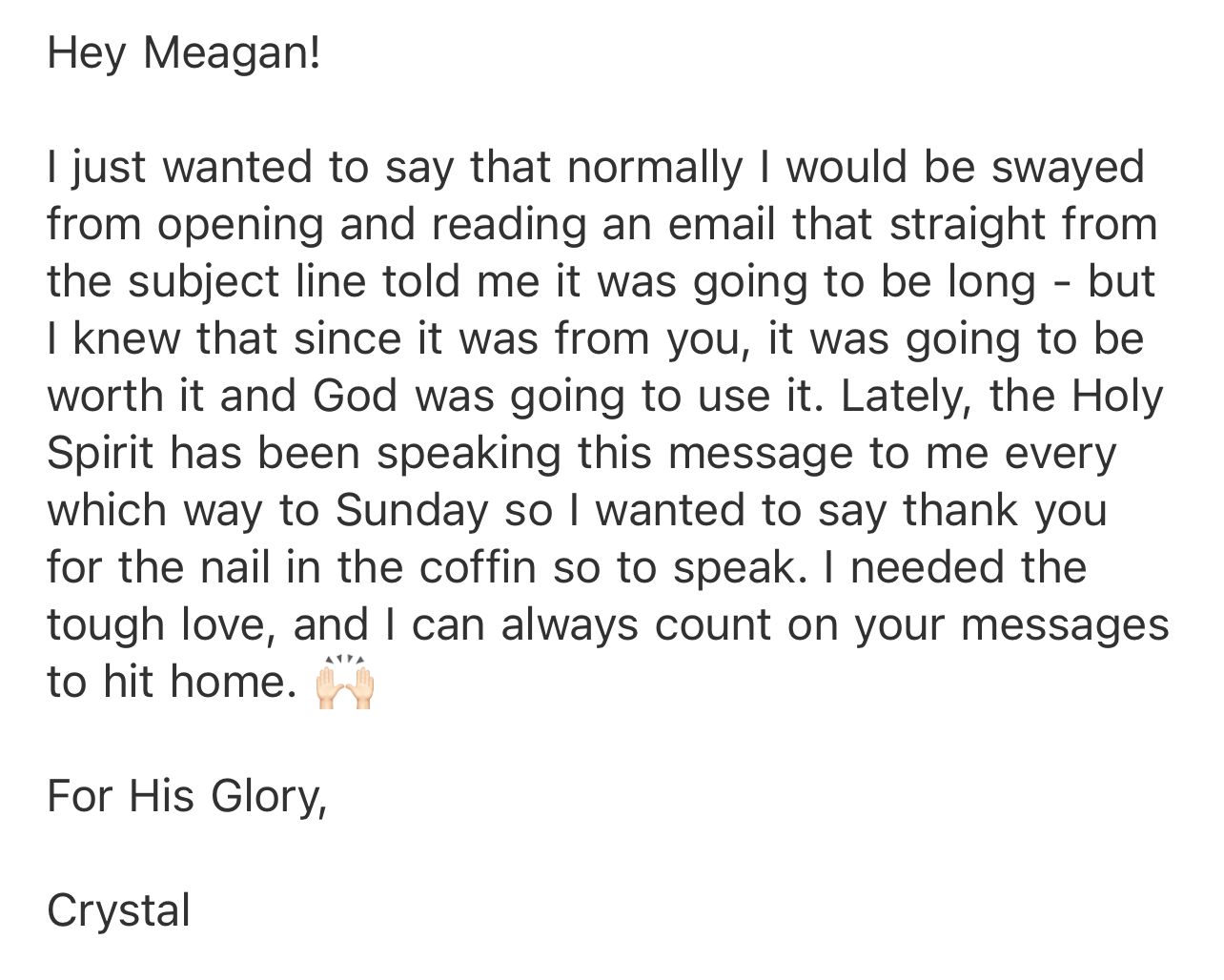Click the 'For His Glory,' closing line

[187, 796]
